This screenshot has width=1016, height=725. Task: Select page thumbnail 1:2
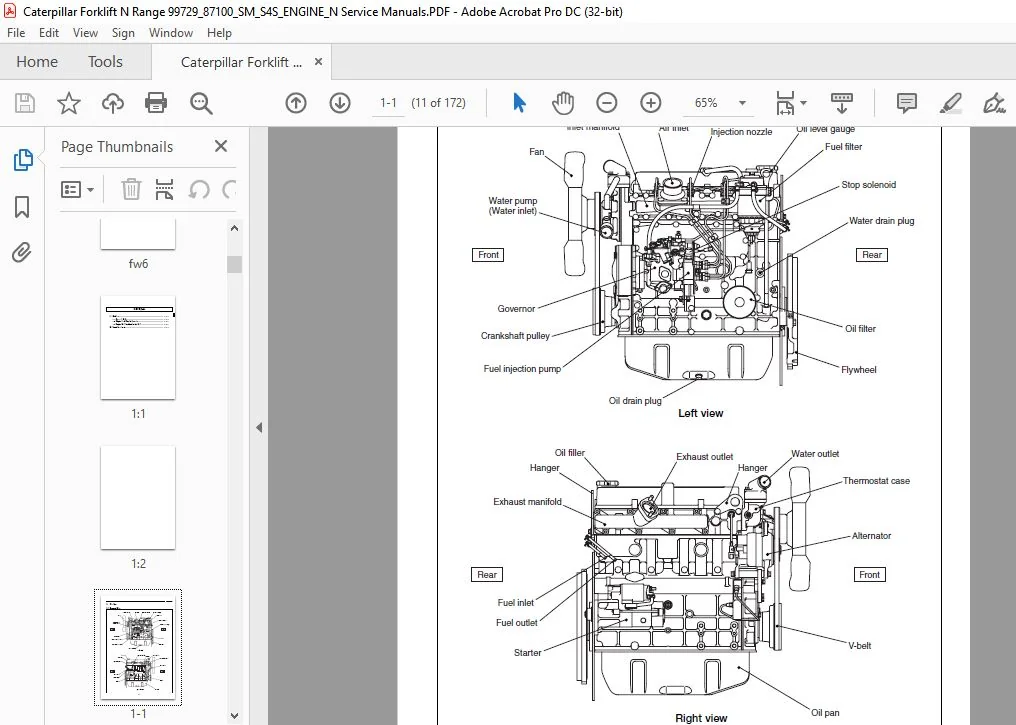pyautogui.click(x=138, y=498)
